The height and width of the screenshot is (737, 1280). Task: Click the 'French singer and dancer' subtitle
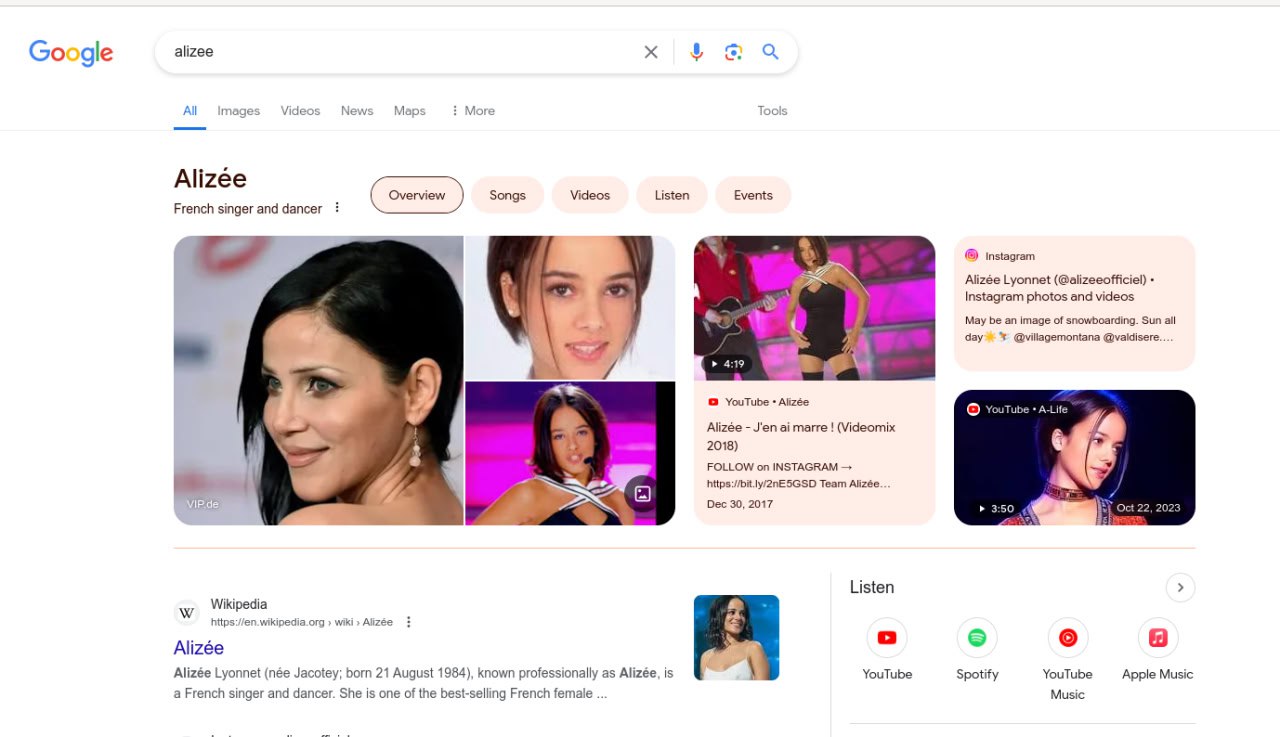pos(248,209)
